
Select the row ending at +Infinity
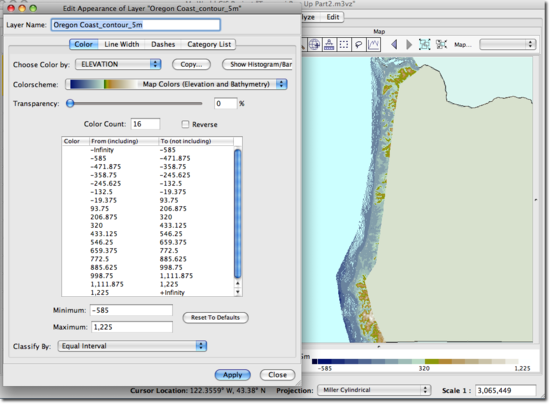pos(148,292)
